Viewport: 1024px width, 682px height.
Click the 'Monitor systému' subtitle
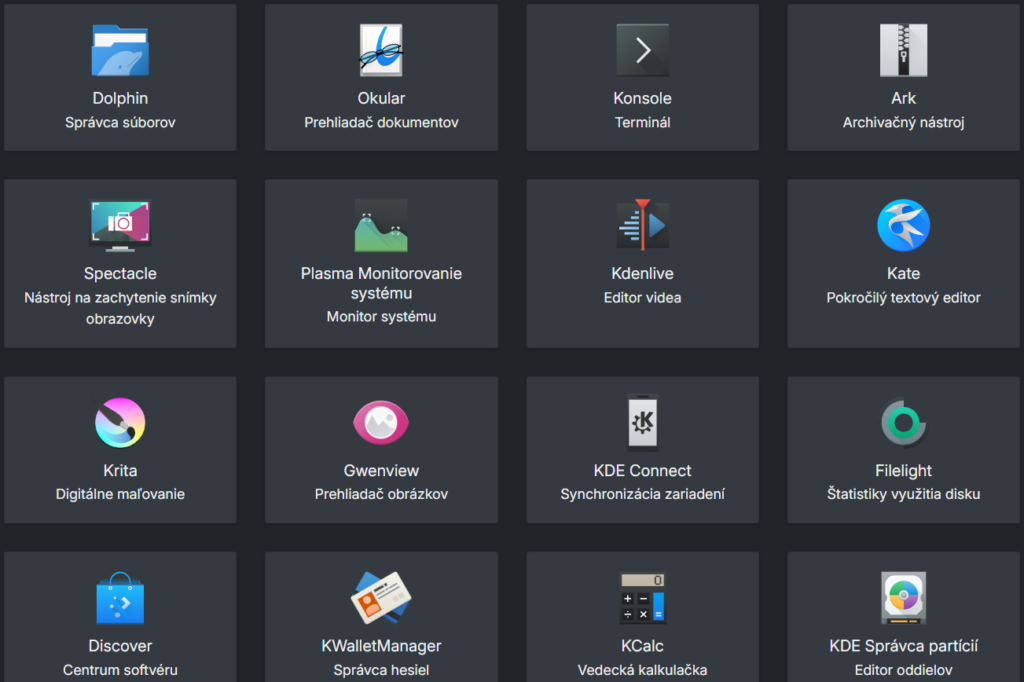click(381, 316)
